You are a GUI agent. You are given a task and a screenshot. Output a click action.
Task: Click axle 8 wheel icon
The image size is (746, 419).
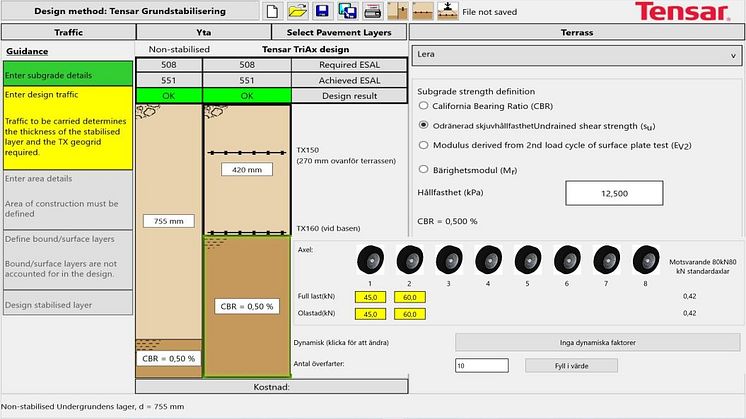point(646,260)
